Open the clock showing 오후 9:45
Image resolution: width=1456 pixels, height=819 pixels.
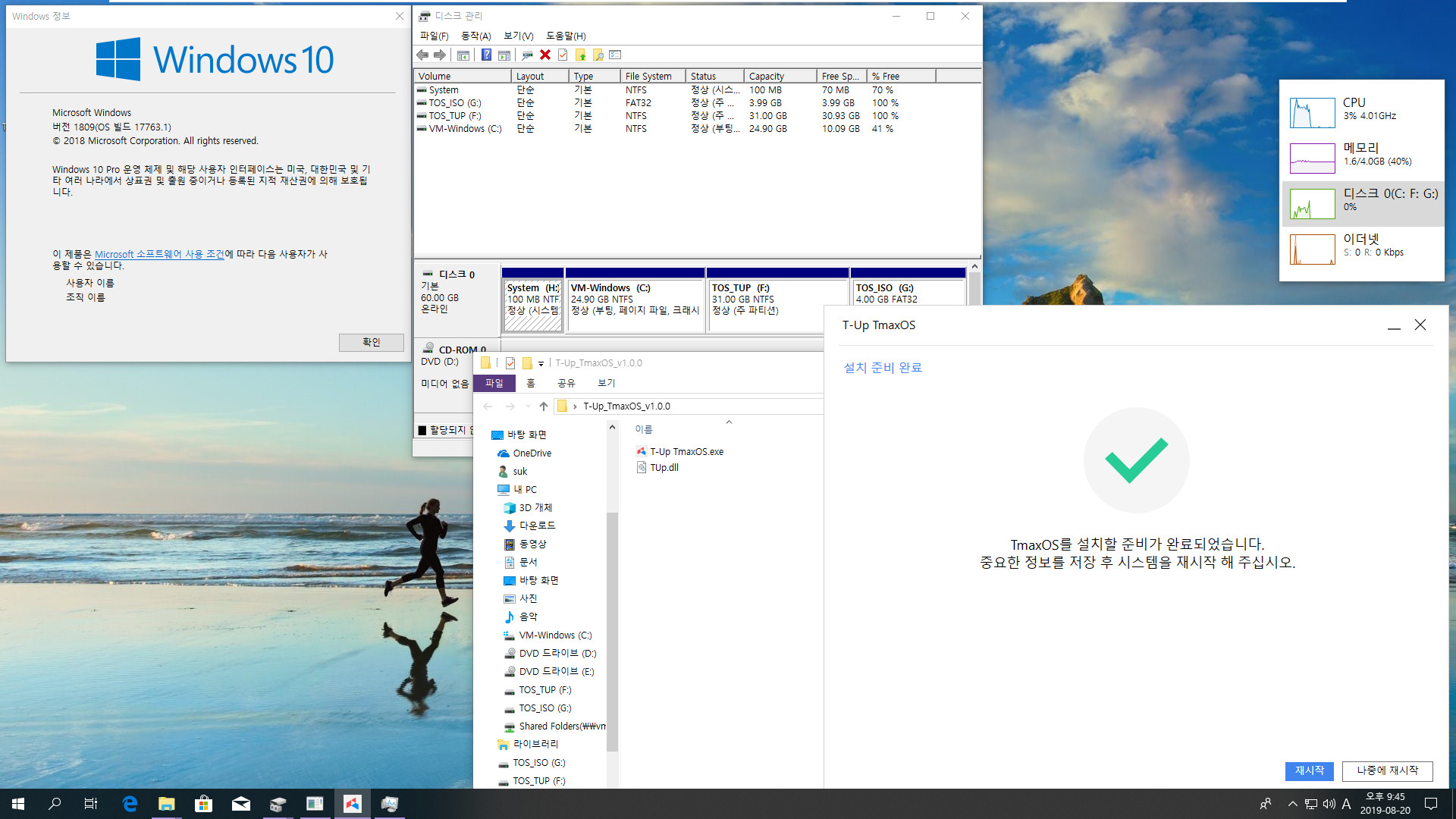pos(1385,804)
